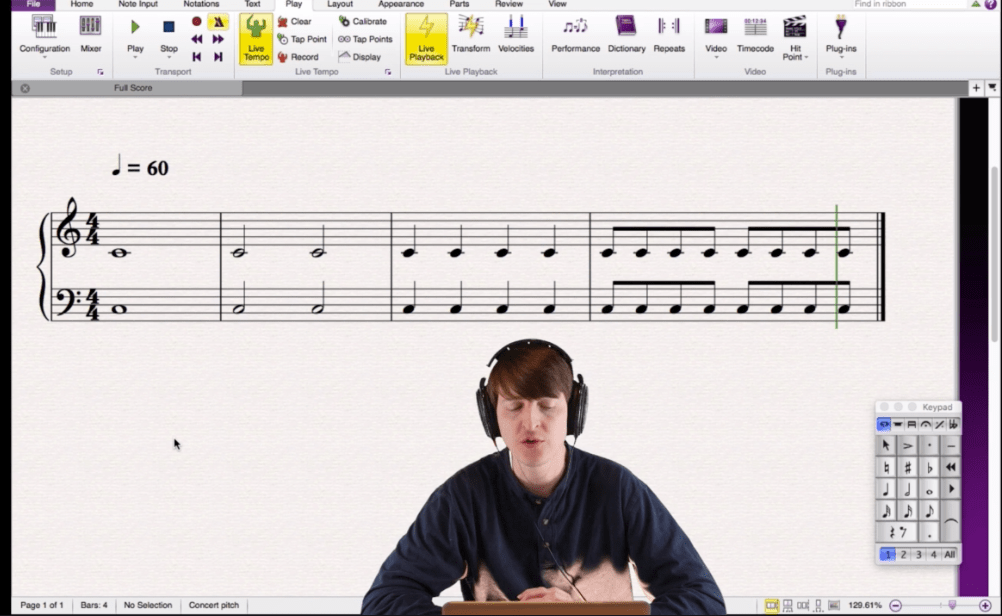Toggle the Live Tempo button
The image size is (1002, 616).
click(x=256, y=39)
